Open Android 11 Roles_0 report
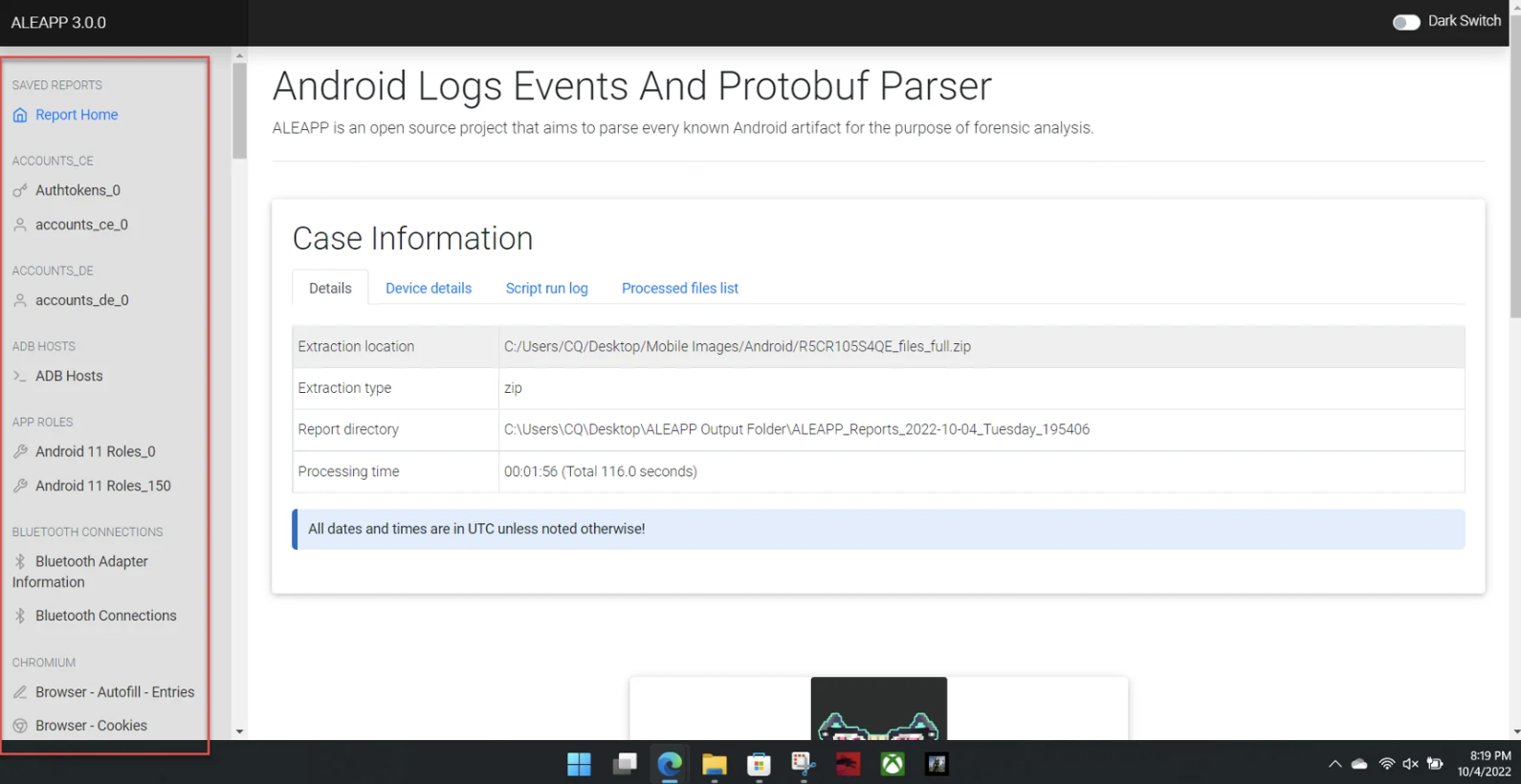Image resolution: width=1521 pixels, height=784 pixels. 96,451
